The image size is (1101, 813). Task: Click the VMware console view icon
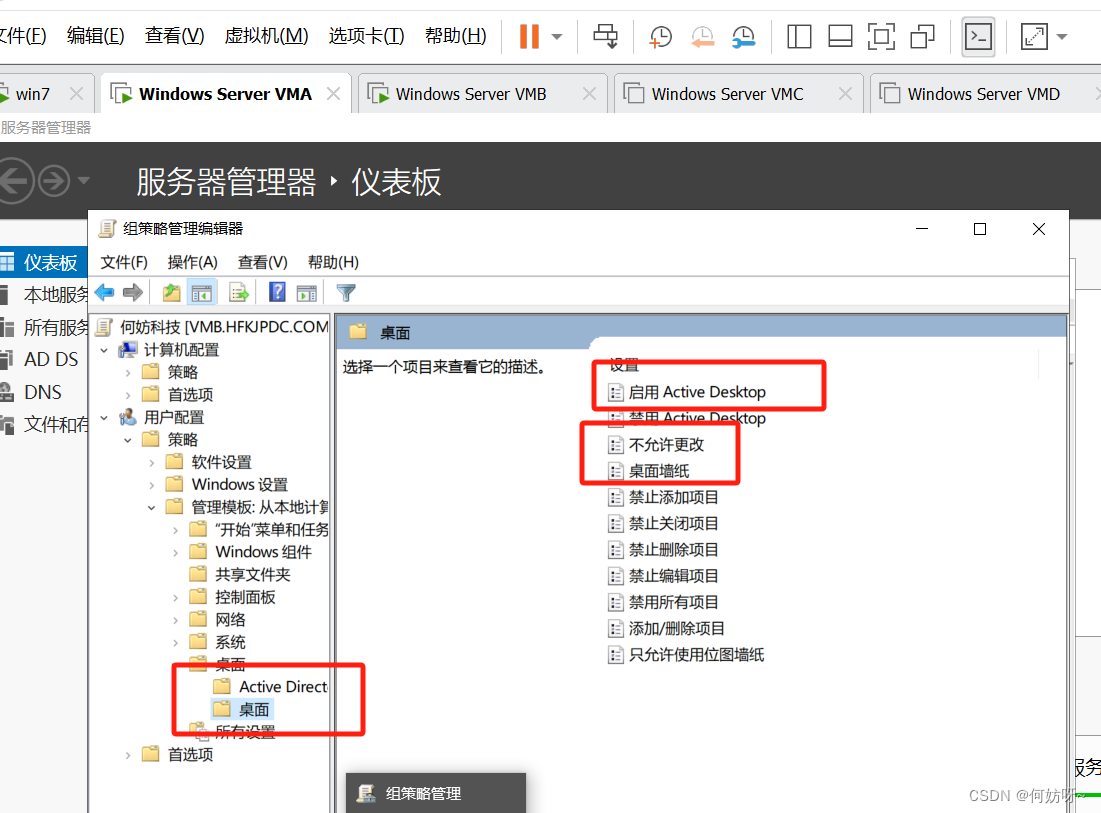(977, 37)
